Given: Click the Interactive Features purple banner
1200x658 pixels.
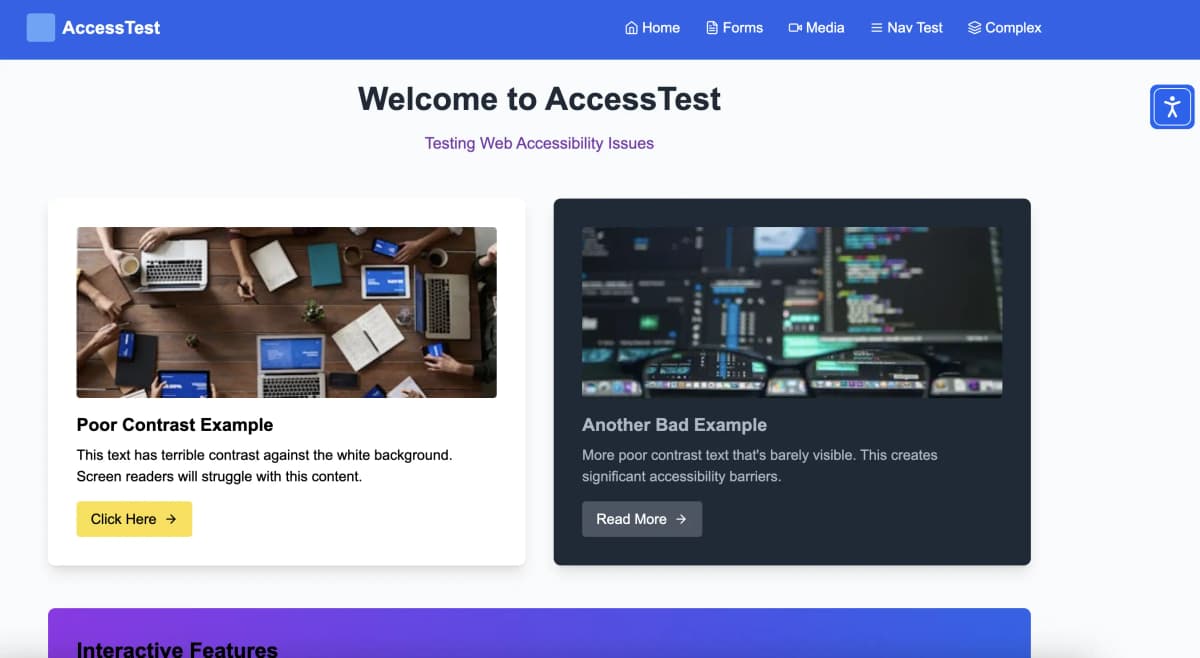Looking at the screenshot, I should 539,632.
